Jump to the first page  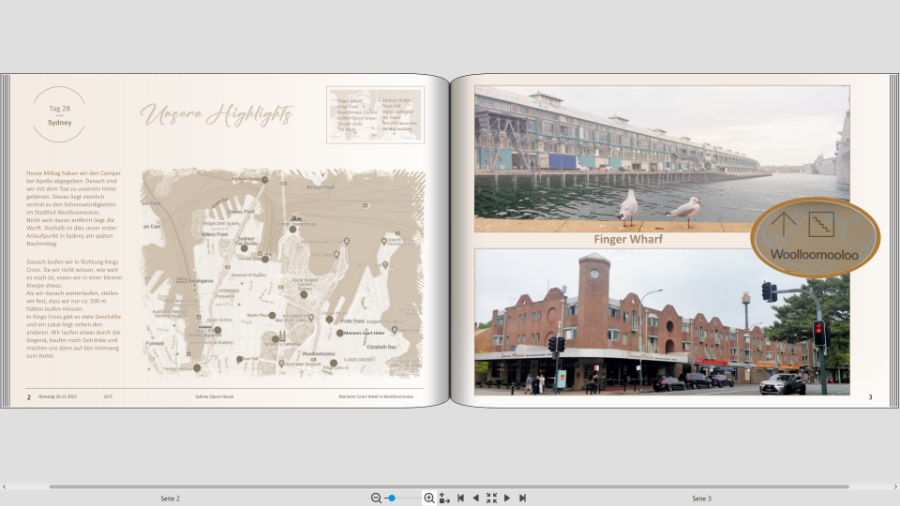(x=460, y=498)
